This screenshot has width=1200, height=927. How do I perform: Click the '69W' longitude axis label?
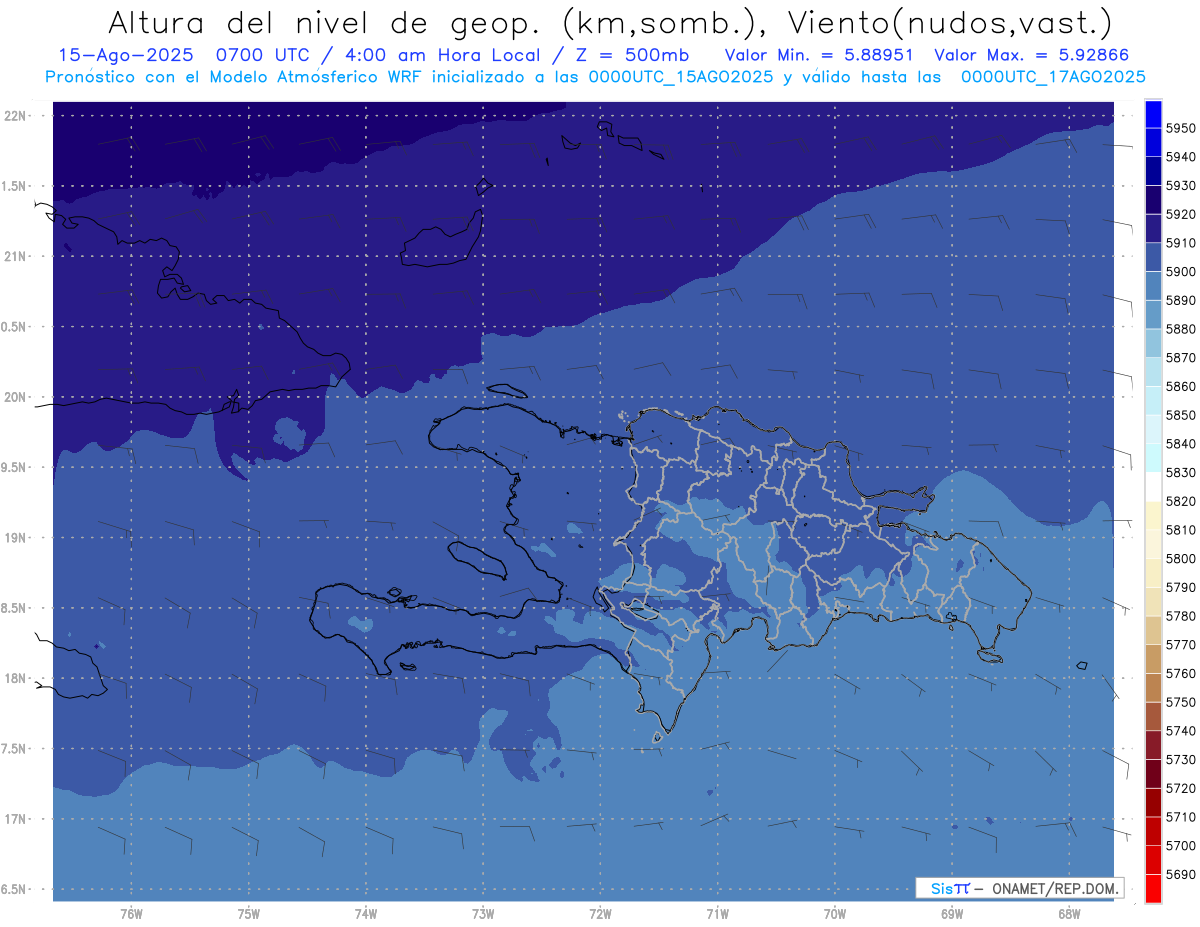(952, 914)
